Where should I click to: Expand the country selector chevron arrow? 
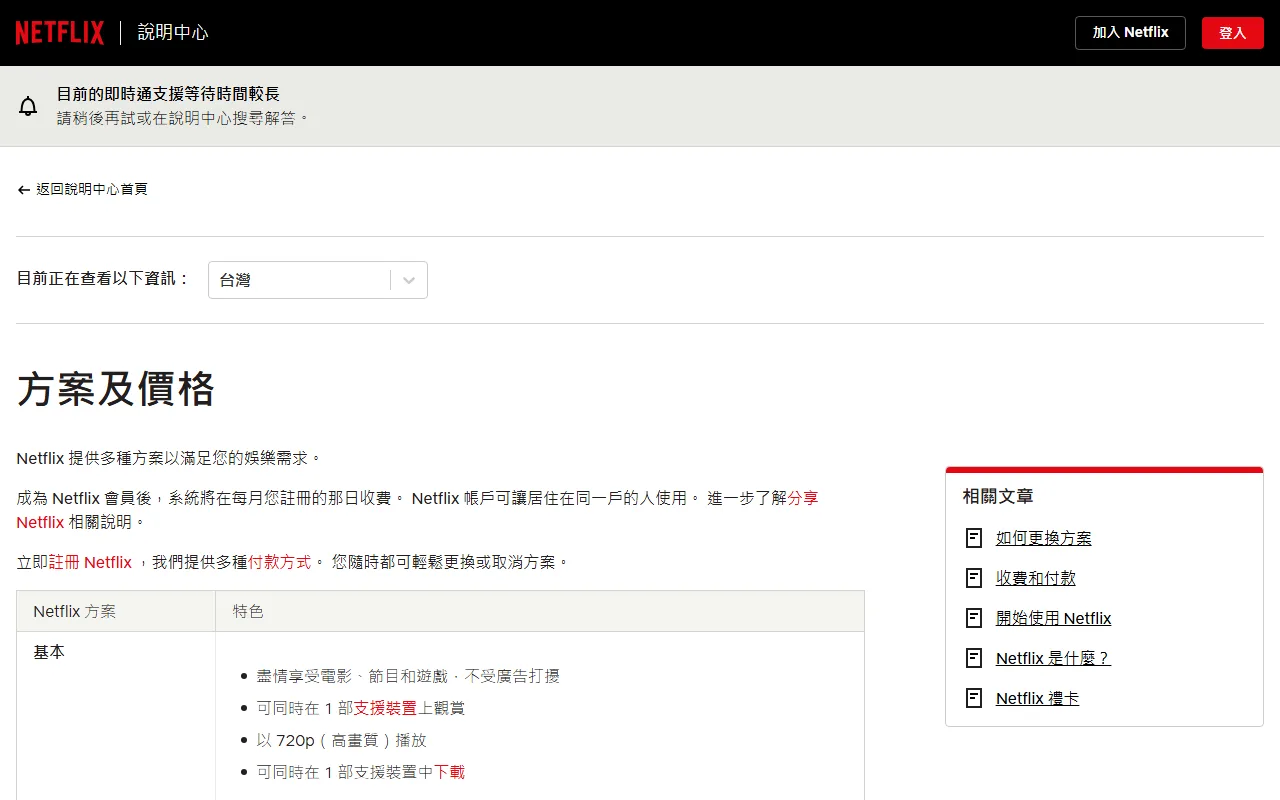click(x=409, y=280)
